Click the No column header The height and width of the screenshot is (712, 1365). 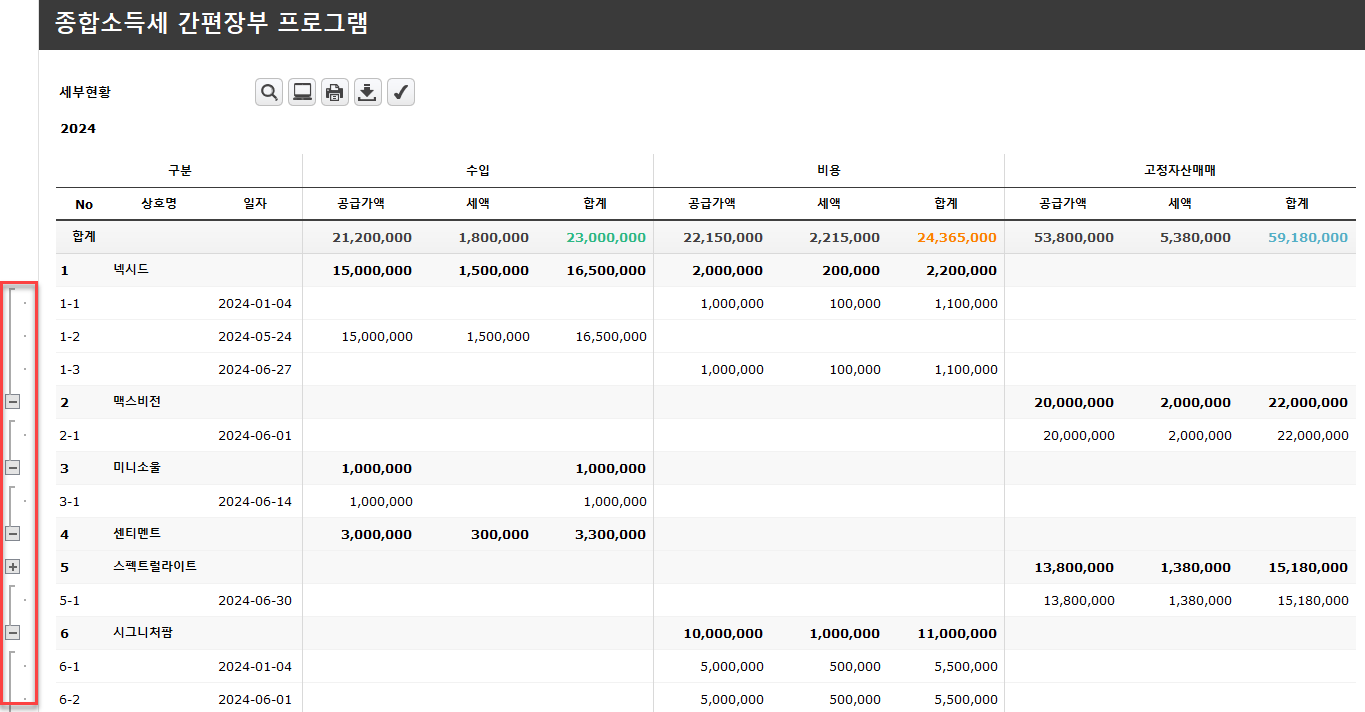(x=84, y=204)
